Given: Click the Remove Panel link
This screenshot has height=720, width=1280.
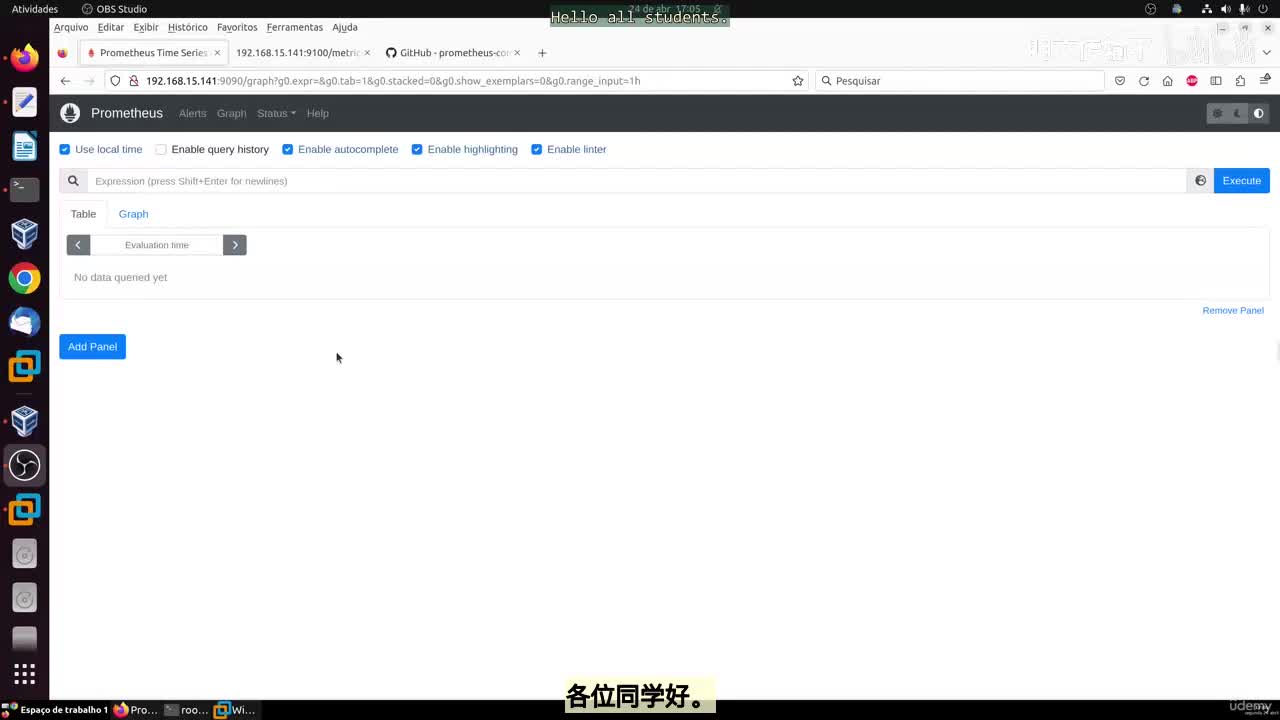Looking at the screenshot, I should tap(1233, 311).
